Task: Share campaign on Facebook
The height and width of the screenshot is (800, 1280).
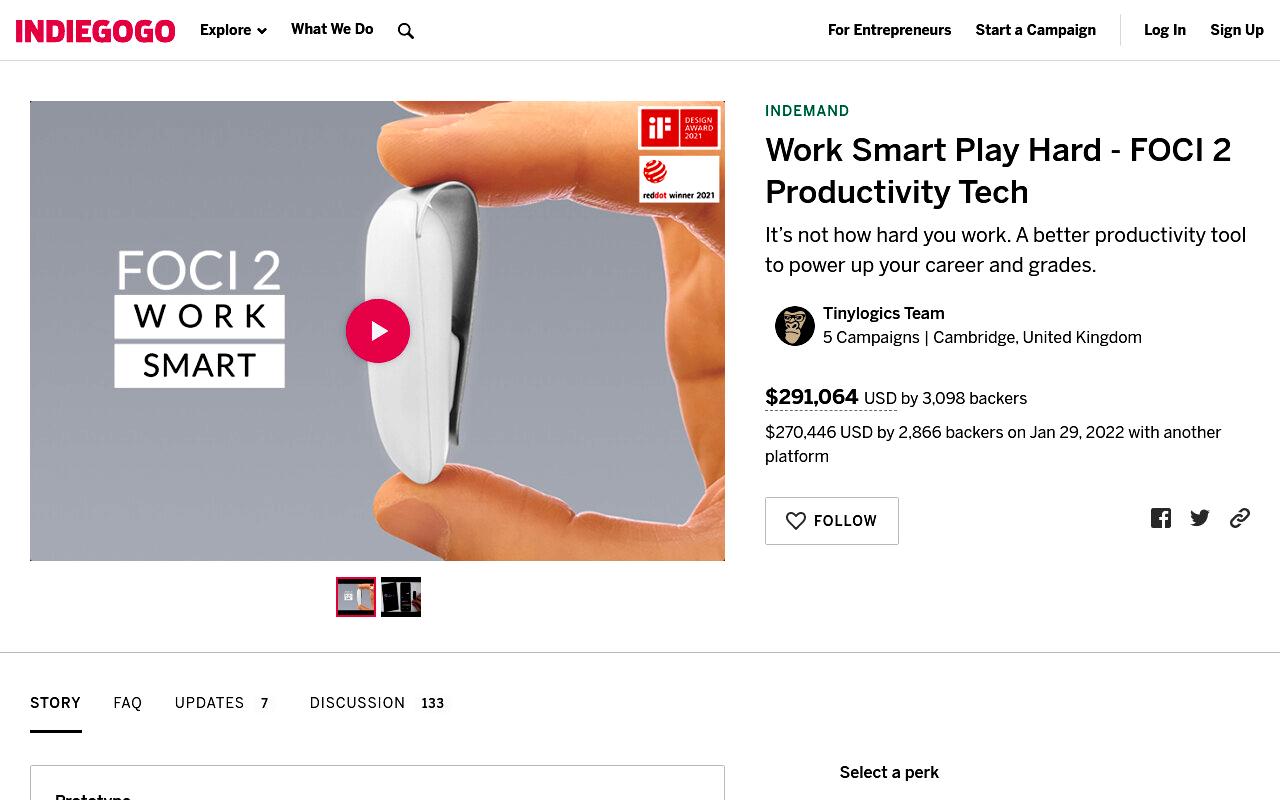Action: (1161, 518)
